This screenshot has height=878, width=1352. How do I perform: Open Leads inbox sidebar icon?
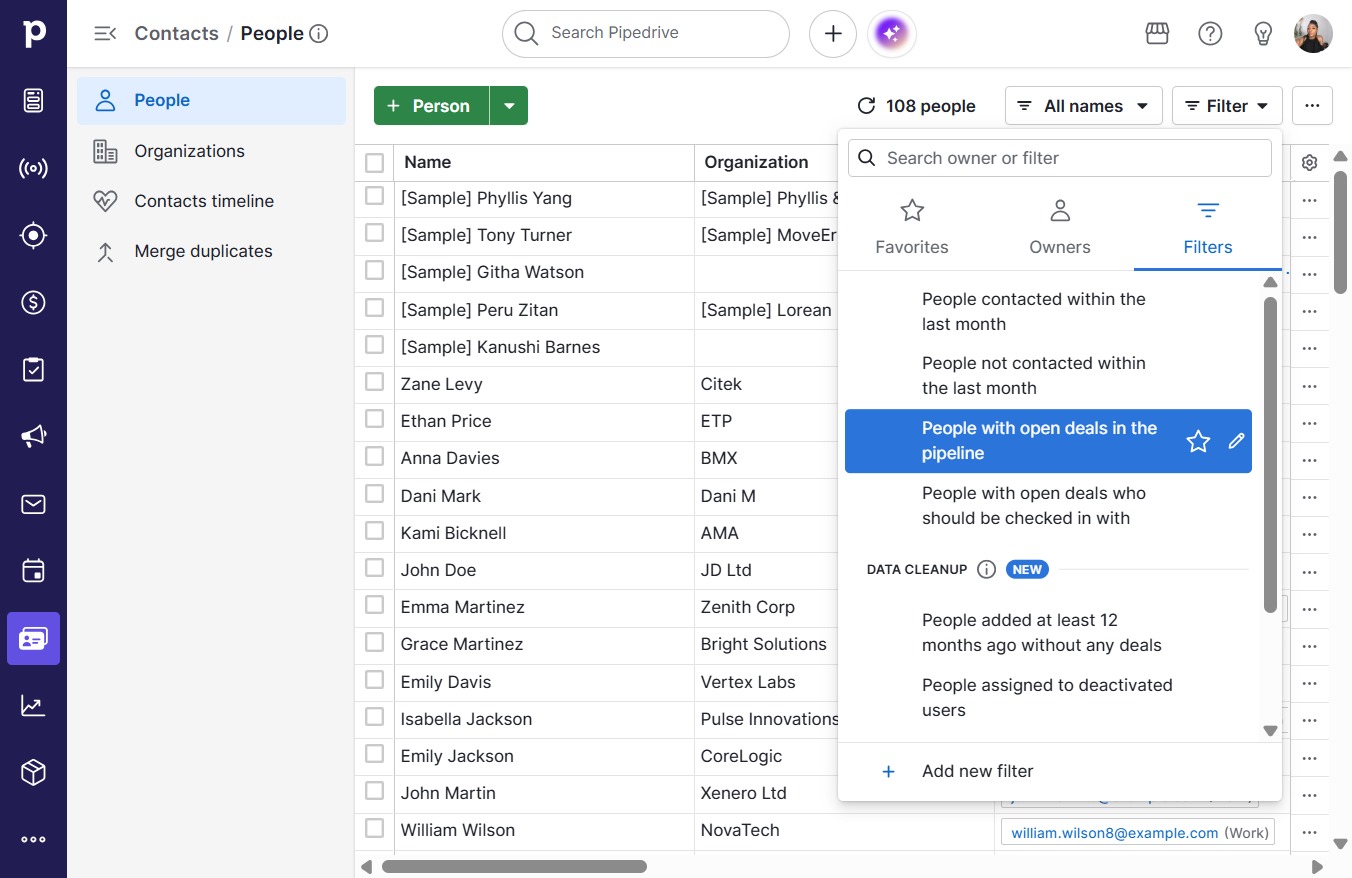point(33,100)
